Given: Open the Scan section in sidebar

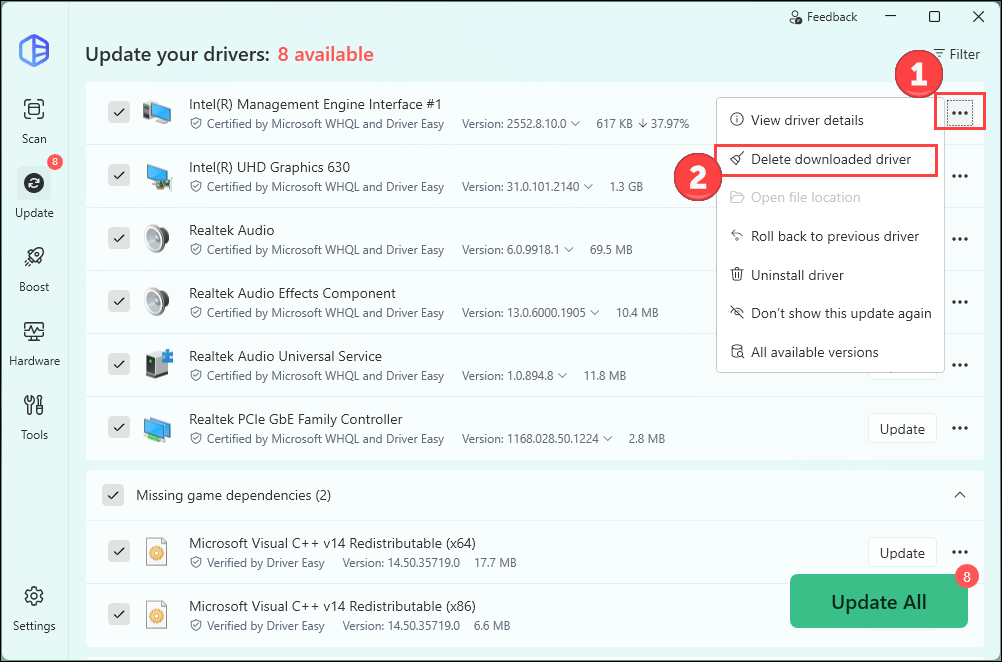Looking at the screenshot, I should pos(34,120).
